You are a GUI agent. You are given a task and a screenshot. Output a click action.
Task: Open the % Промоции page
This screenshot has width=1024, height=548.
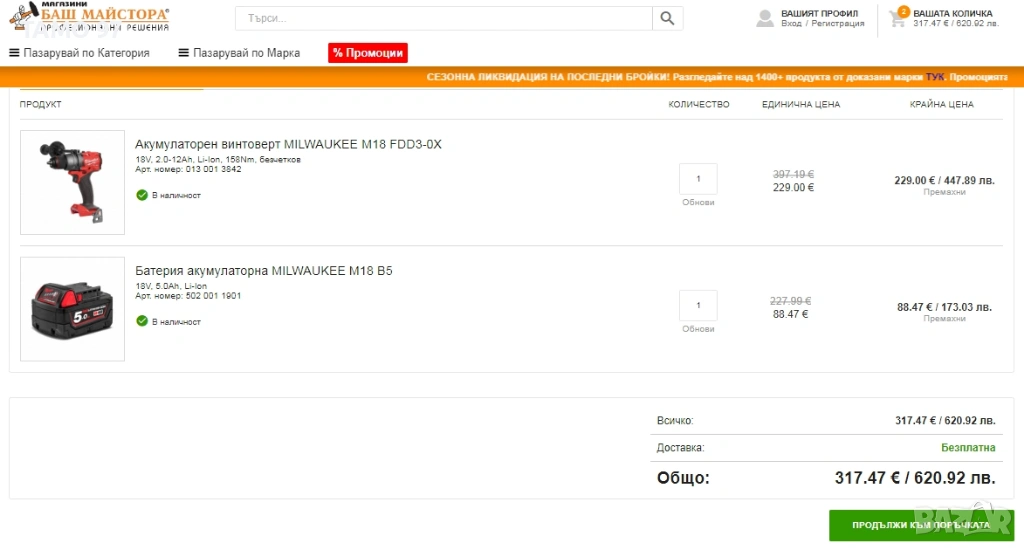[367, 53]
